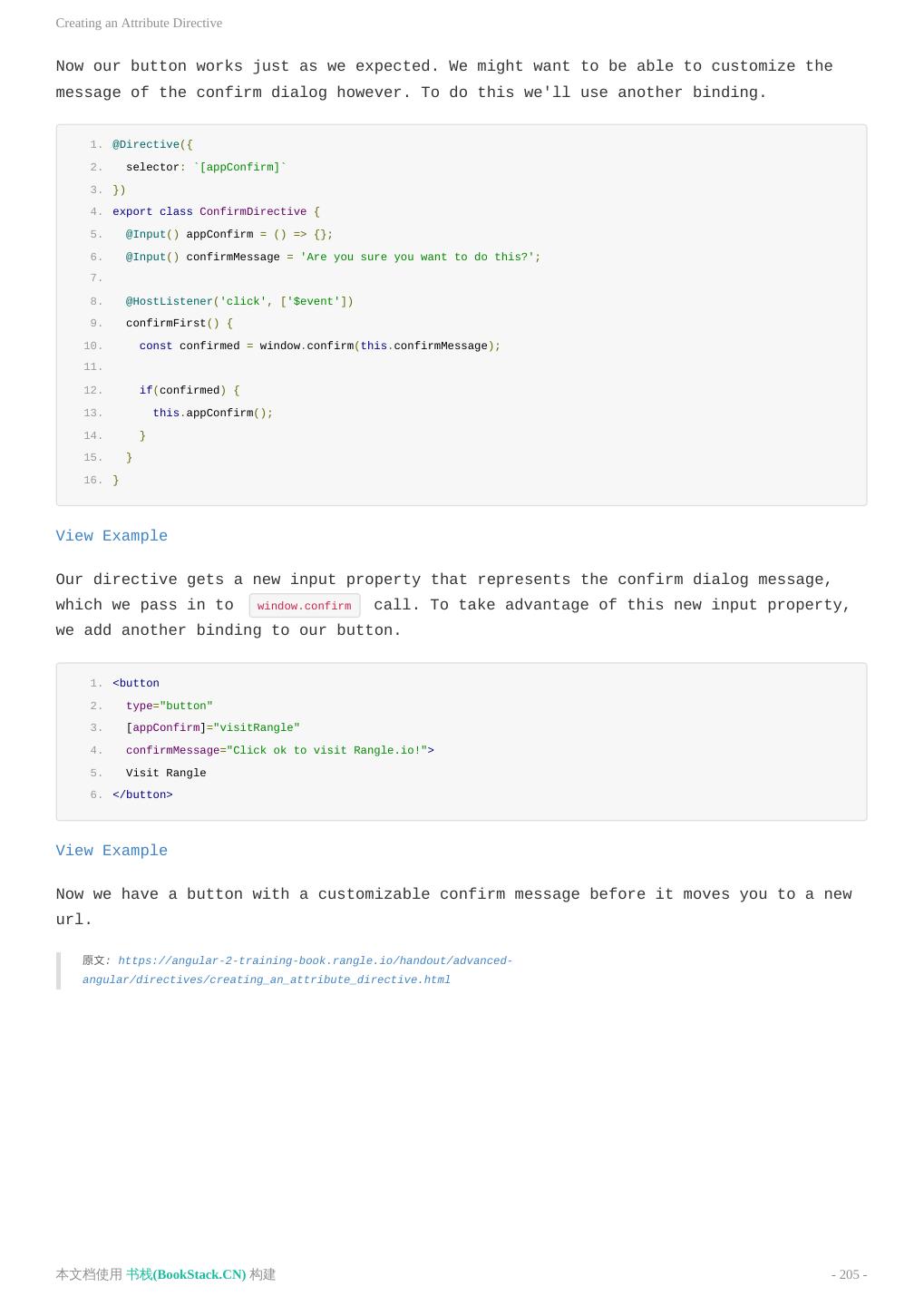Click the page header 'Creating an Attribute Directive'
Viewport: 924px width, 1306px height.
click(139, 24)
